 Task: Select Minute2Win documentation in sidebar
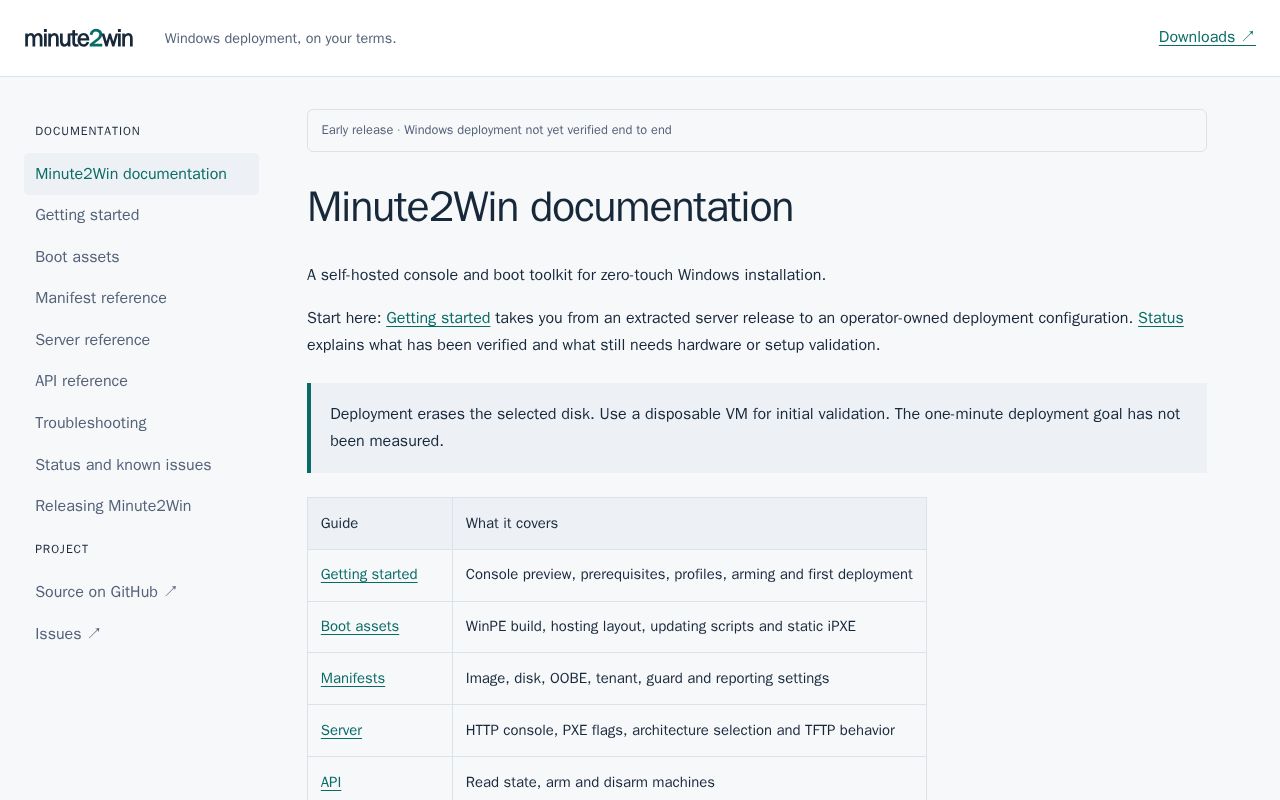tap(141, 174)
